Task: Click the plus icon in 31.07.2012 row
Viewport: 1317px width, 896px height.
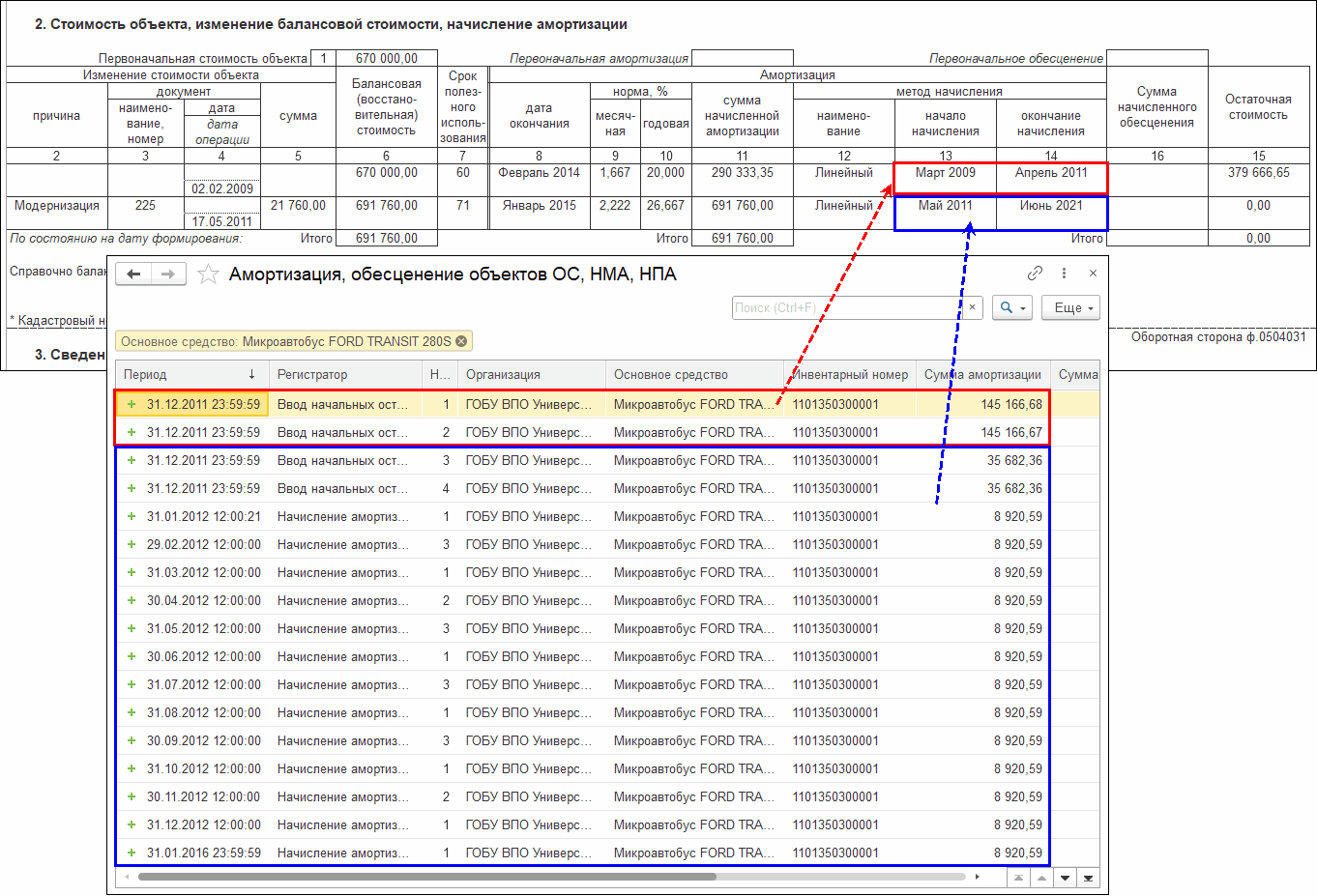Action: tap(132, 684)
